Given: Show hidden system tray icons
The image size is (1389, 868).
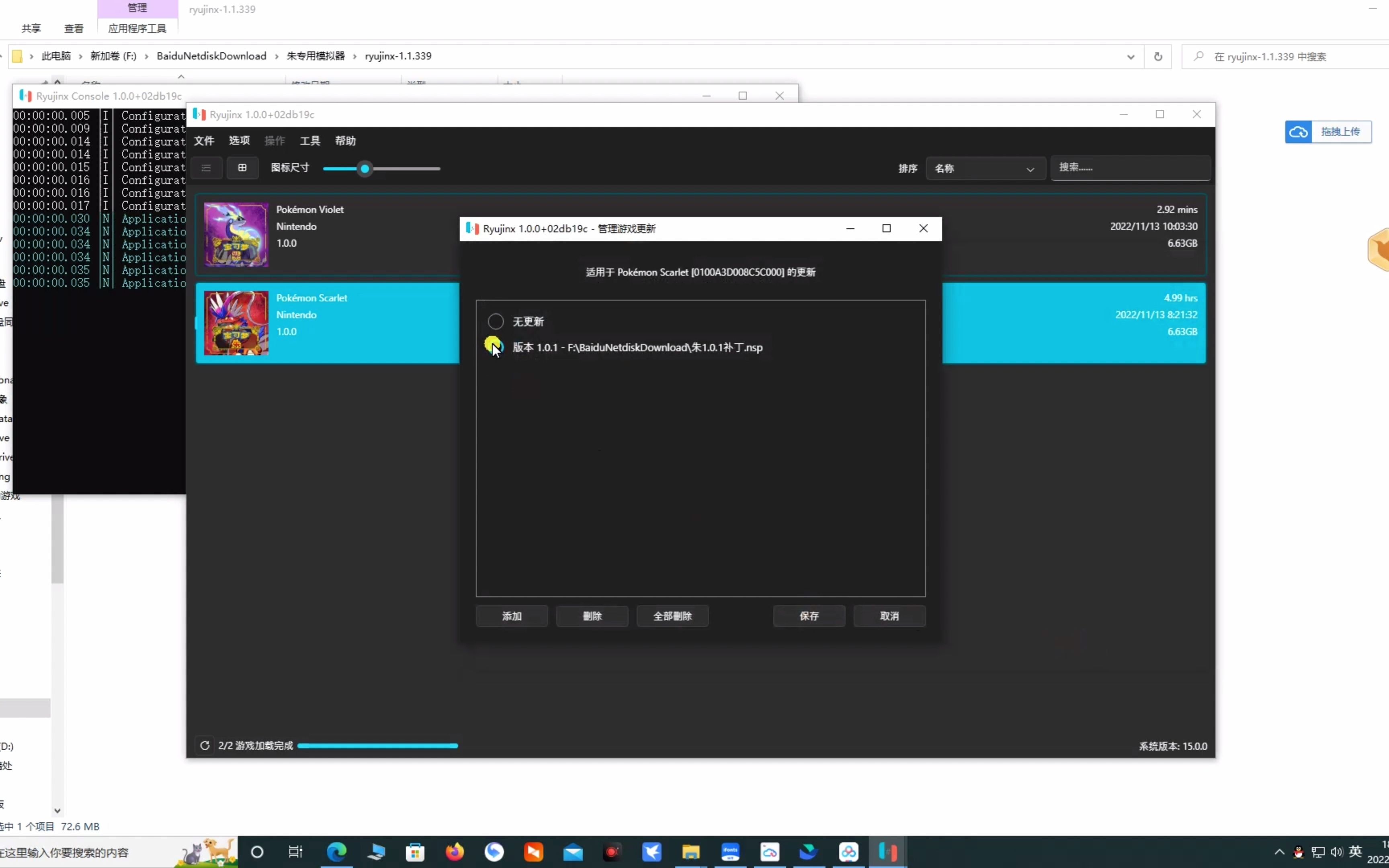Looking at the screenshot, I should [x=1279, y=852].
